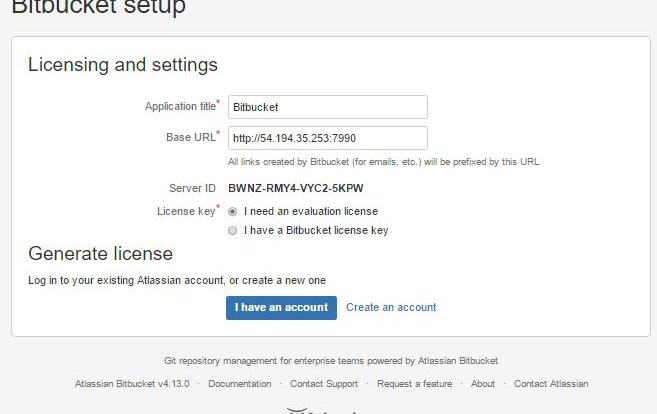Click the "Licensing and settings" heading
The width and height of the screenshot is (657, 414).
(123, 65)
